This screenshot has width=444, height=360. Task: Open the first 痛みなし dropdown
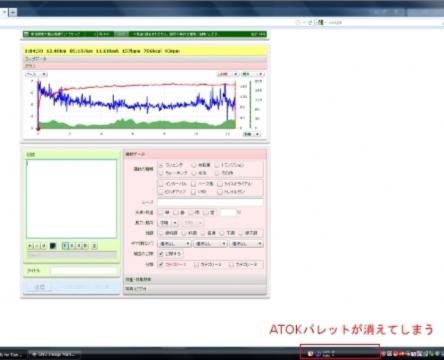174,244
